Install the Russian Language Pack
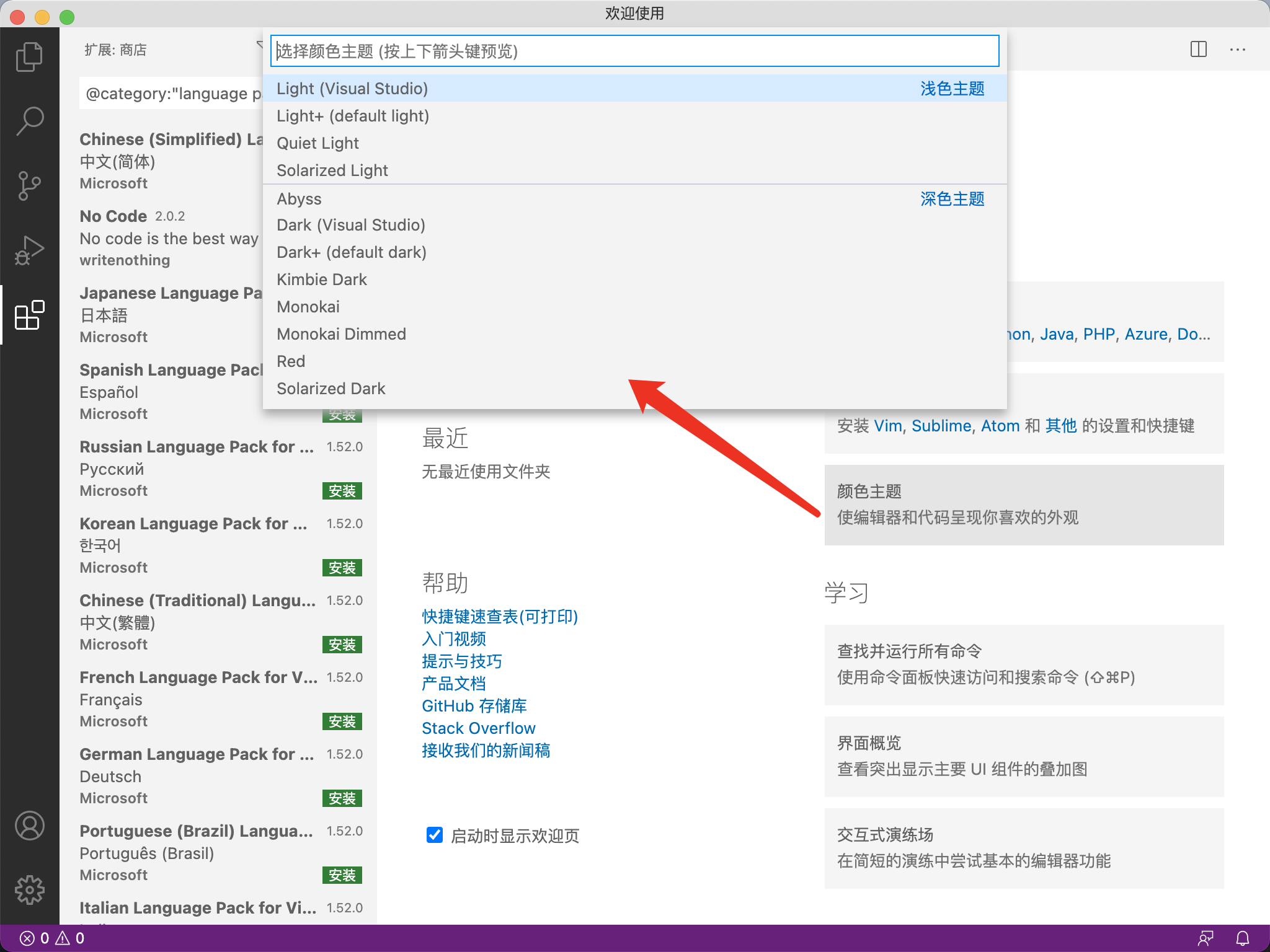The image size is (1270, 952). coord(342,491)
